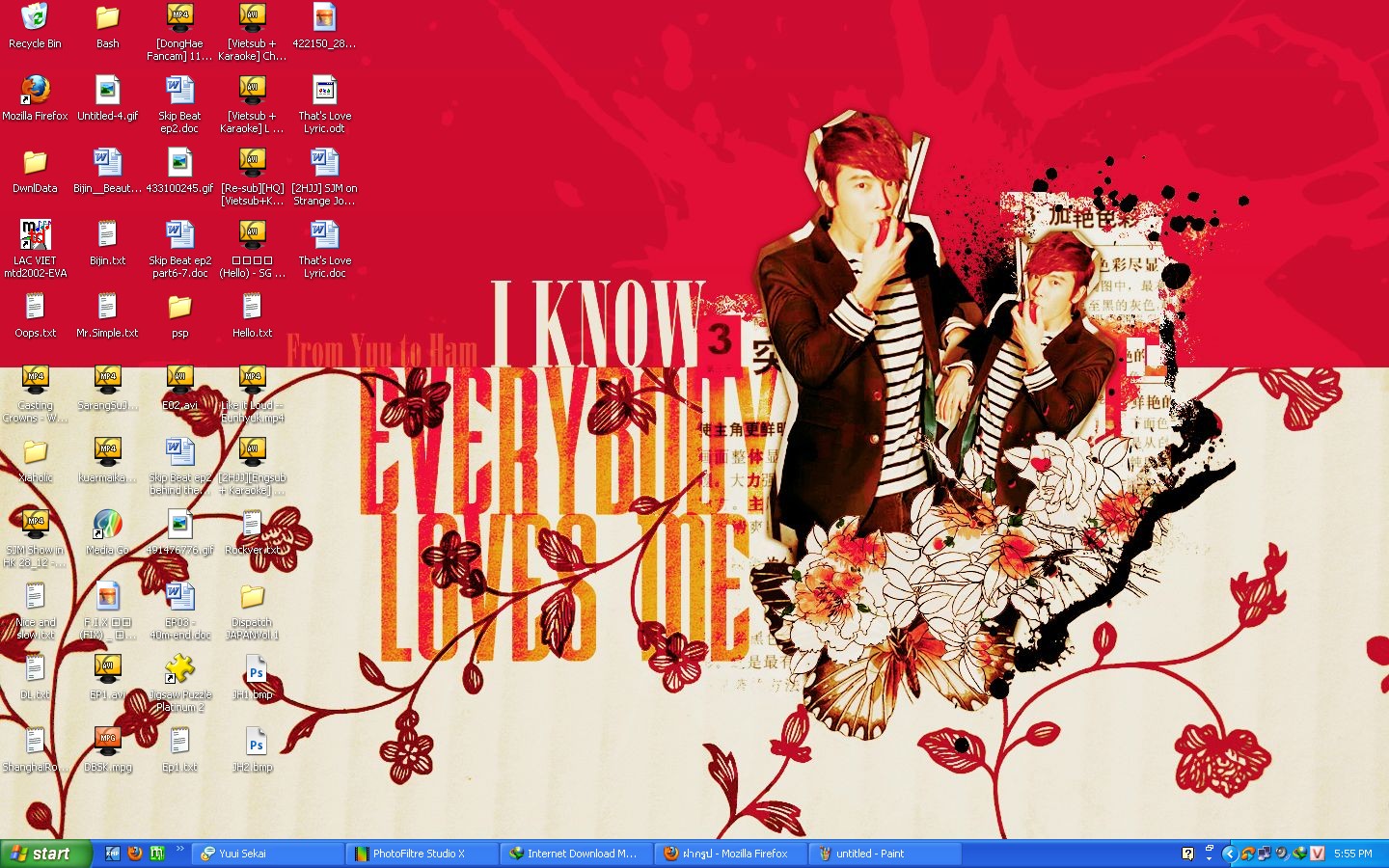The image size is (1389, 868).
Task: Open the Windows Start menu
Action: [46, 854]
